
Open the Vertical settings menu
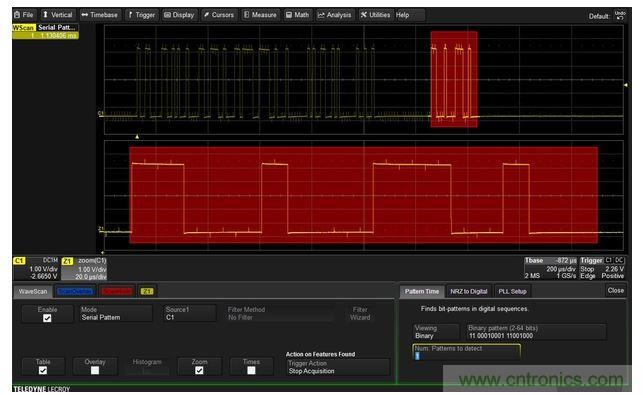57,15
